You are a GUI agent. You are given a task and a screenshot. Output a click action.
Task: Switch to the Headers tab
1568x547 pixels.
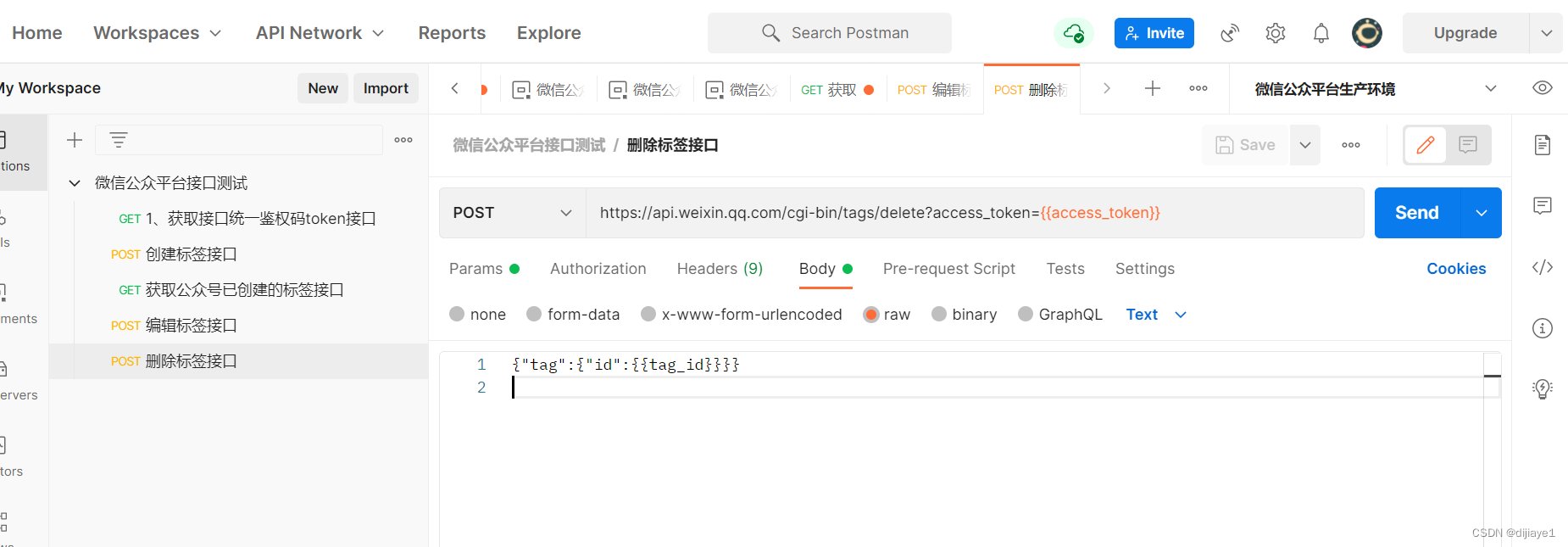pos(720,269)
